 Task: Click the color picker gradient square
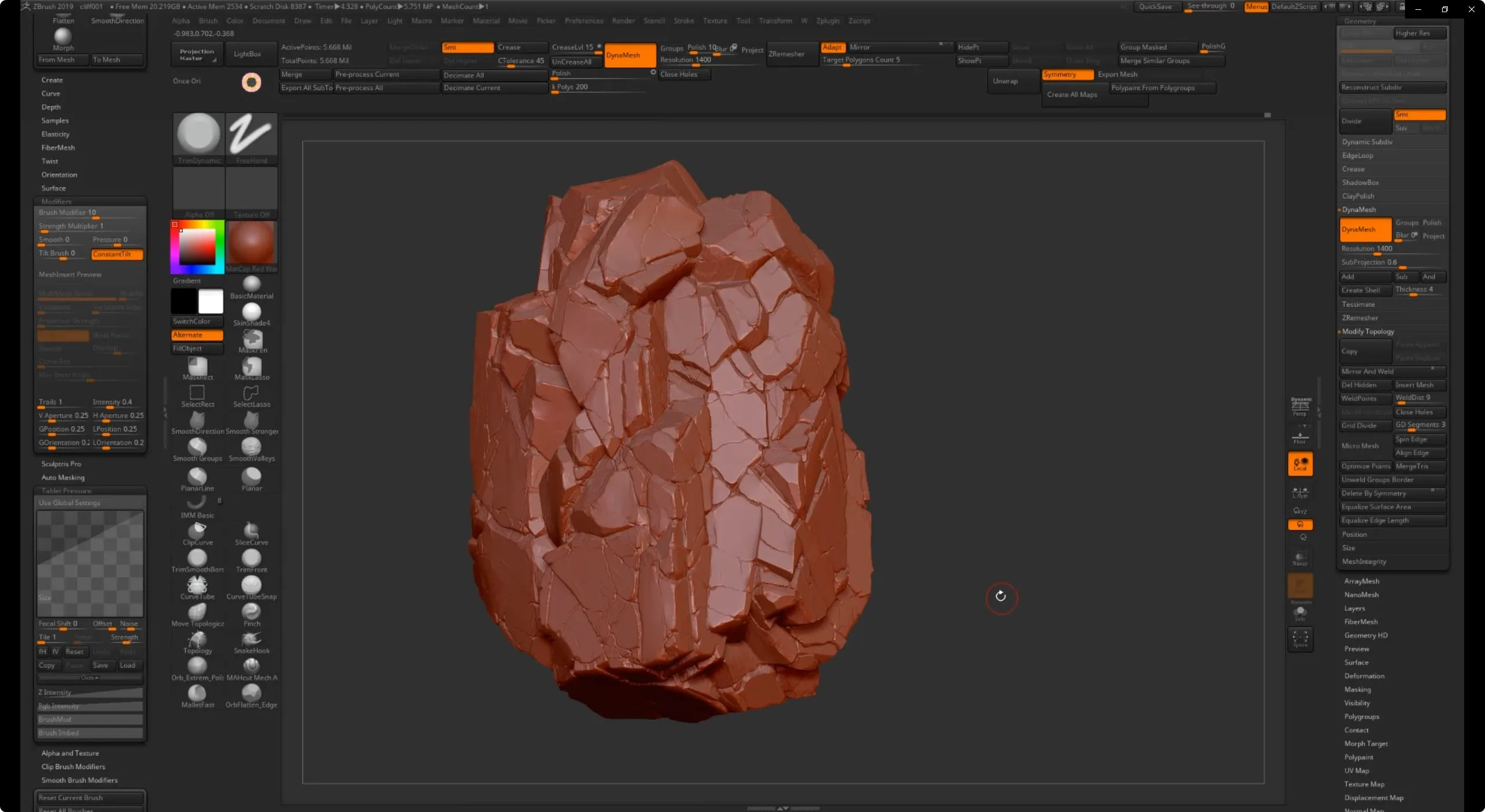point(197,246)
